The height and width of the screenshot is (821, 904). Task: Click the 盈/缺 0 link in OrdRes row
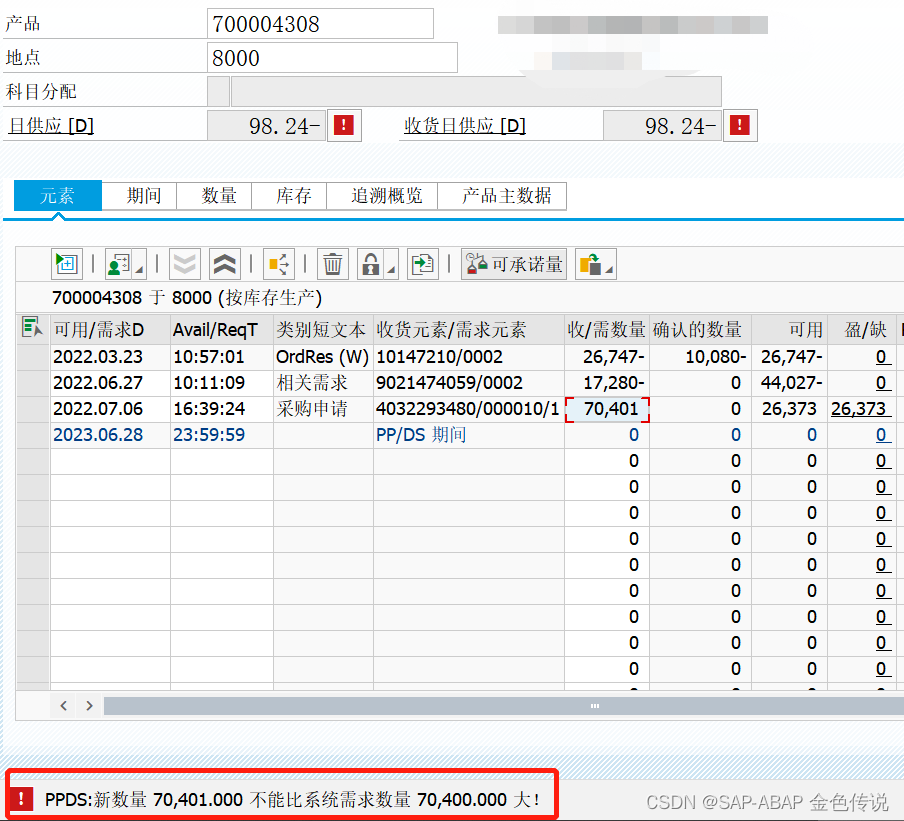point(882,357)
